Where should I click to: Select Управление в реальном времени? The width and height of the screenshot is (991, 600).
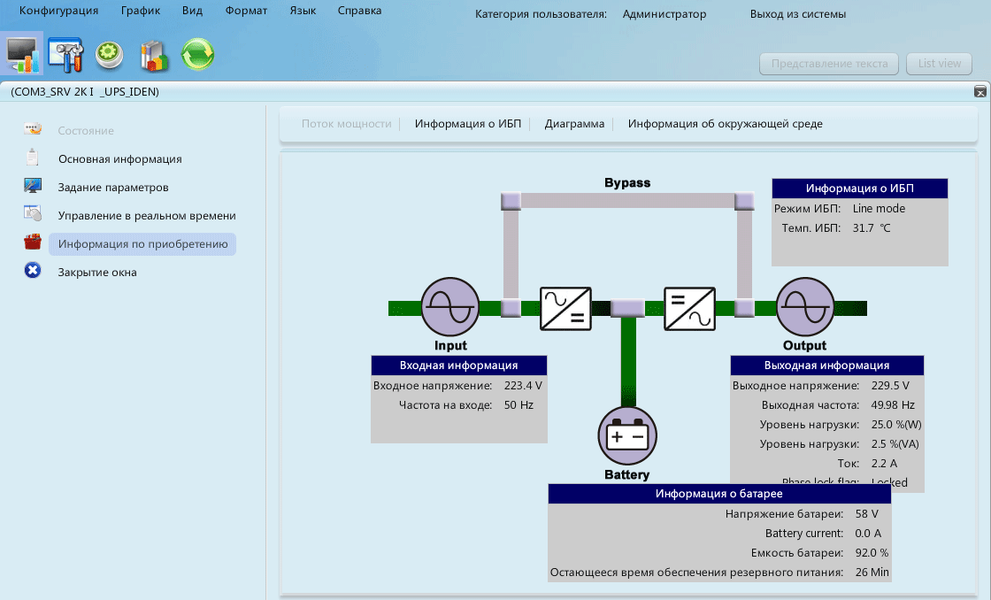tap(147, 216)
